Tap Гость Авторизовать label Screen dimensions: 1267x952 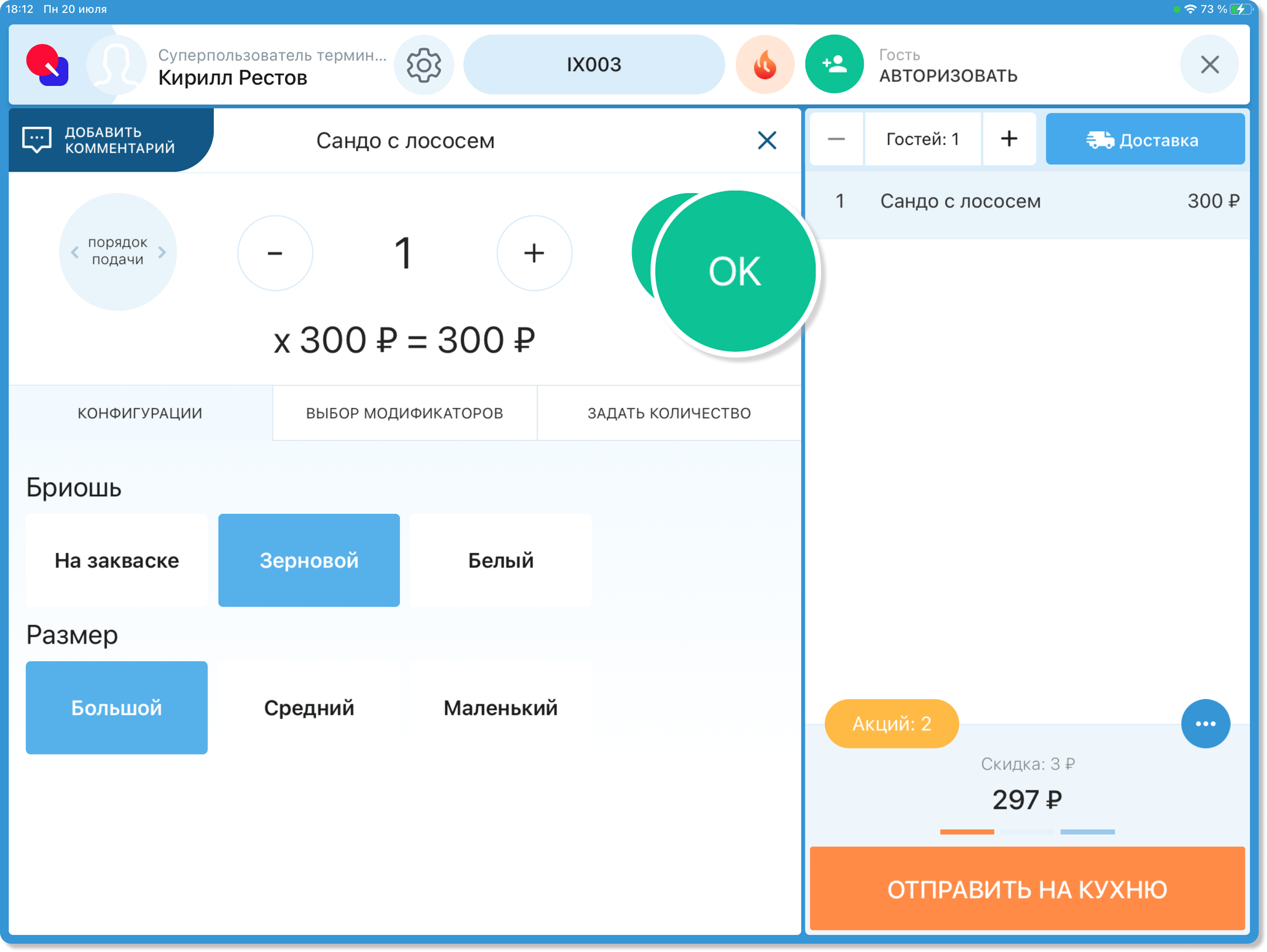pyautogui.click(x=949, y=66)
